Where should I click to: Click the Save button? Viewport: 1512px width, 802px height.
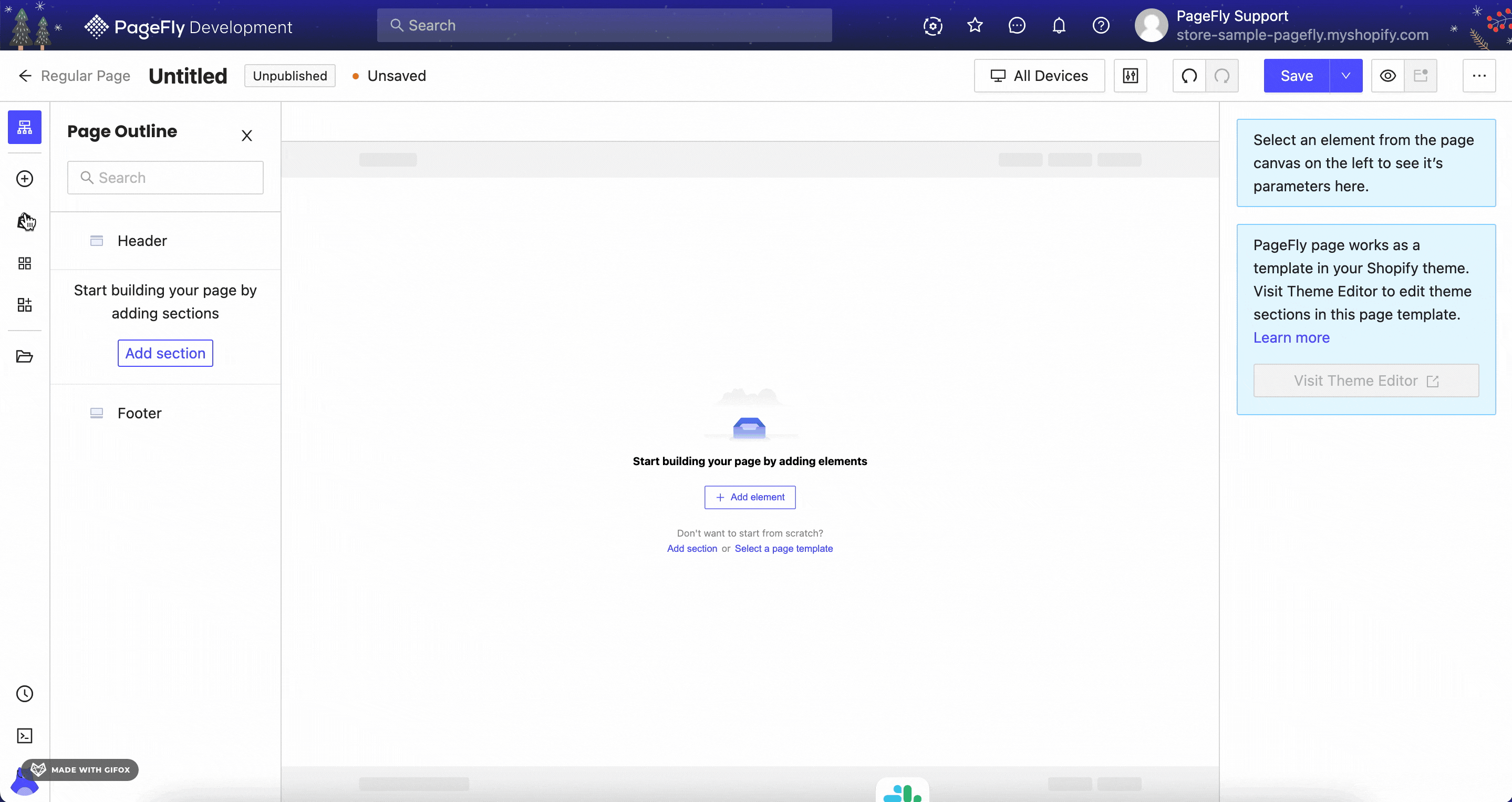tap(1297, 76)
